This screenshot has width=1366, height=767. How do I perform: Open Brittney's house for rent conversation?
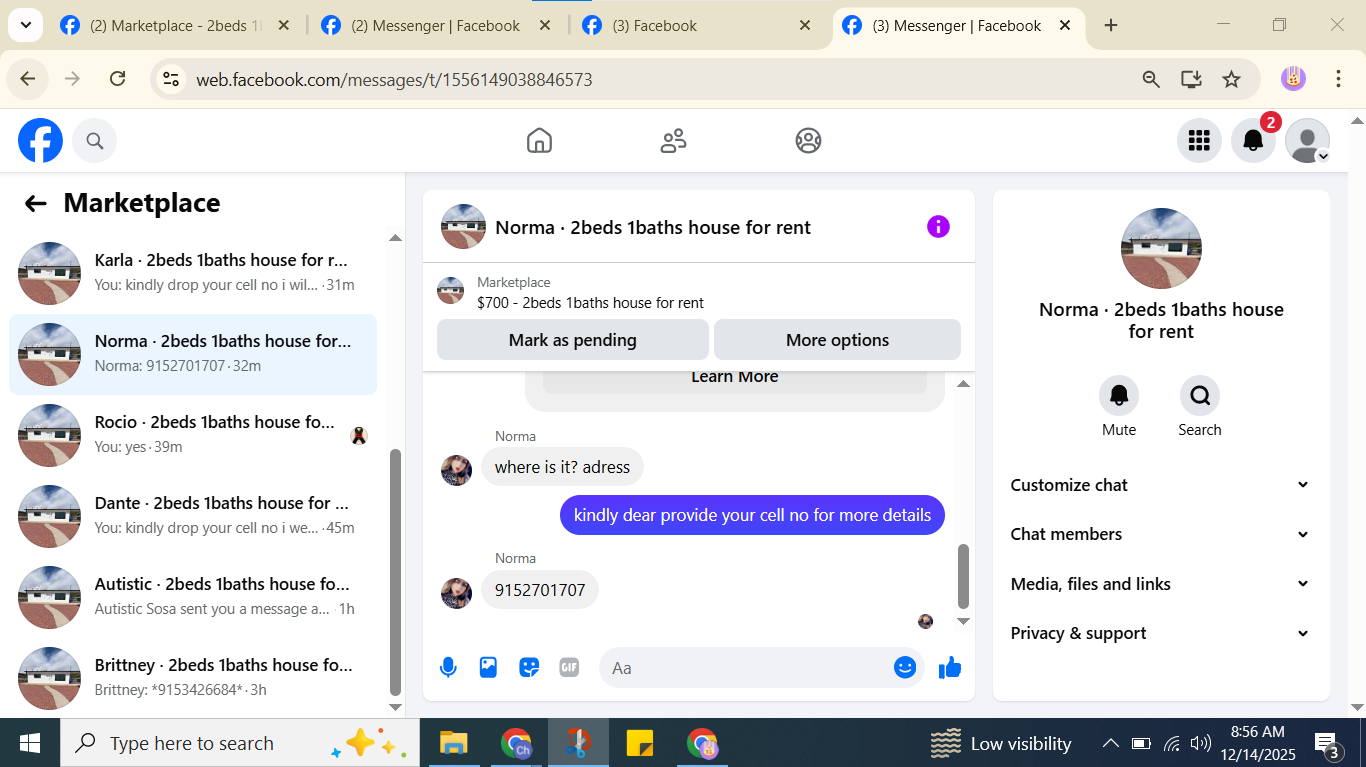[x=193, y=678]
